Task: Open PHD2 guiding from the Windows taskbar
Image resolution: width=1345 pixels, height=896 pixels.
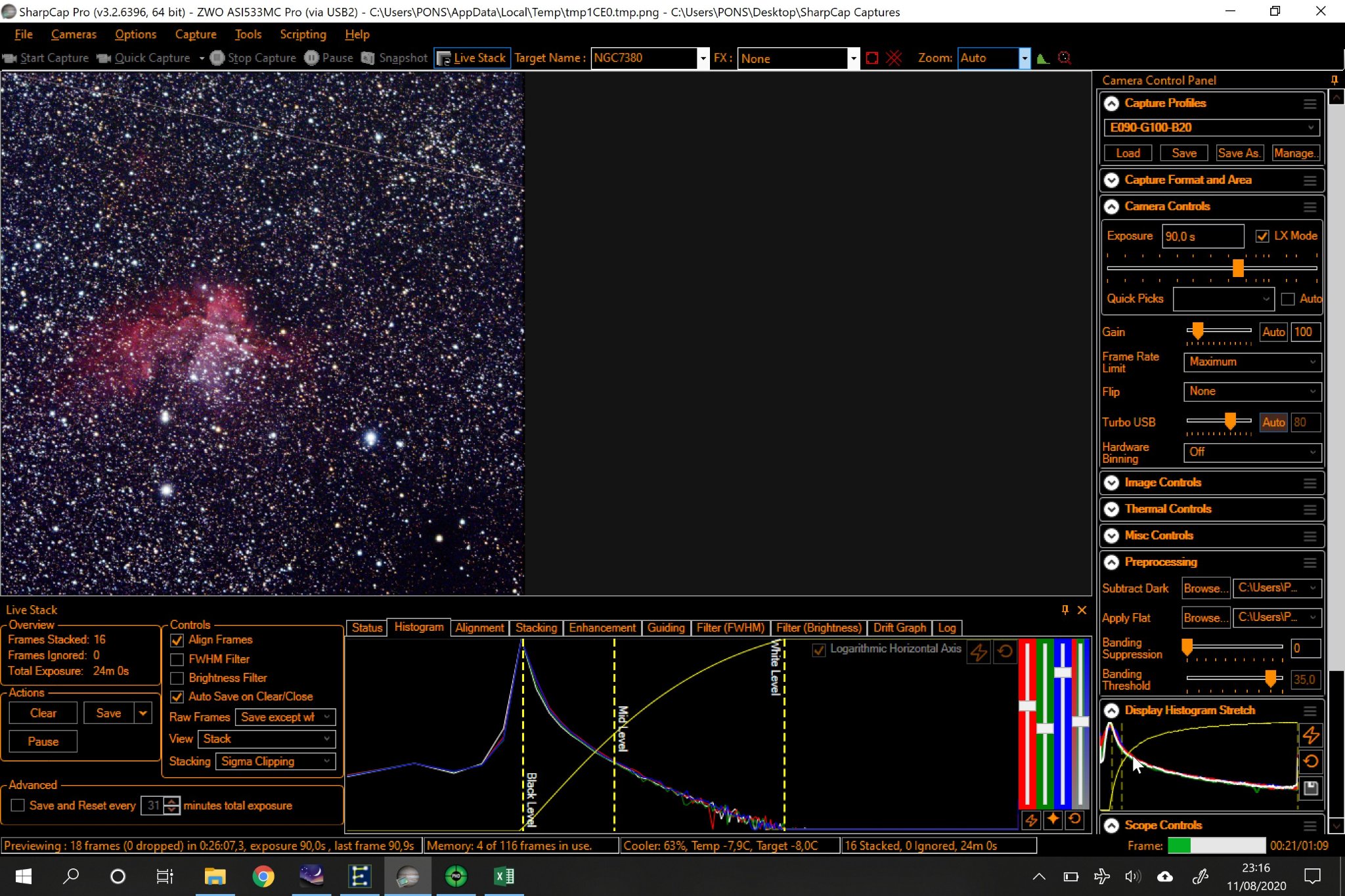Action: (456, 876)
